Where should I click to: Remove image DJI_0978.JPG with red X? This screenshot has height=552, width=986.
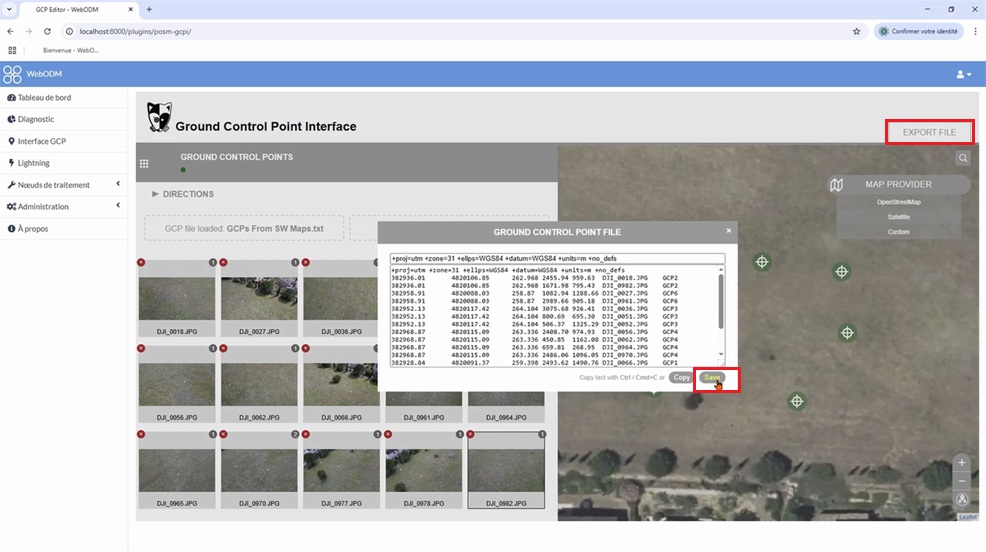[x=388, y=434]
